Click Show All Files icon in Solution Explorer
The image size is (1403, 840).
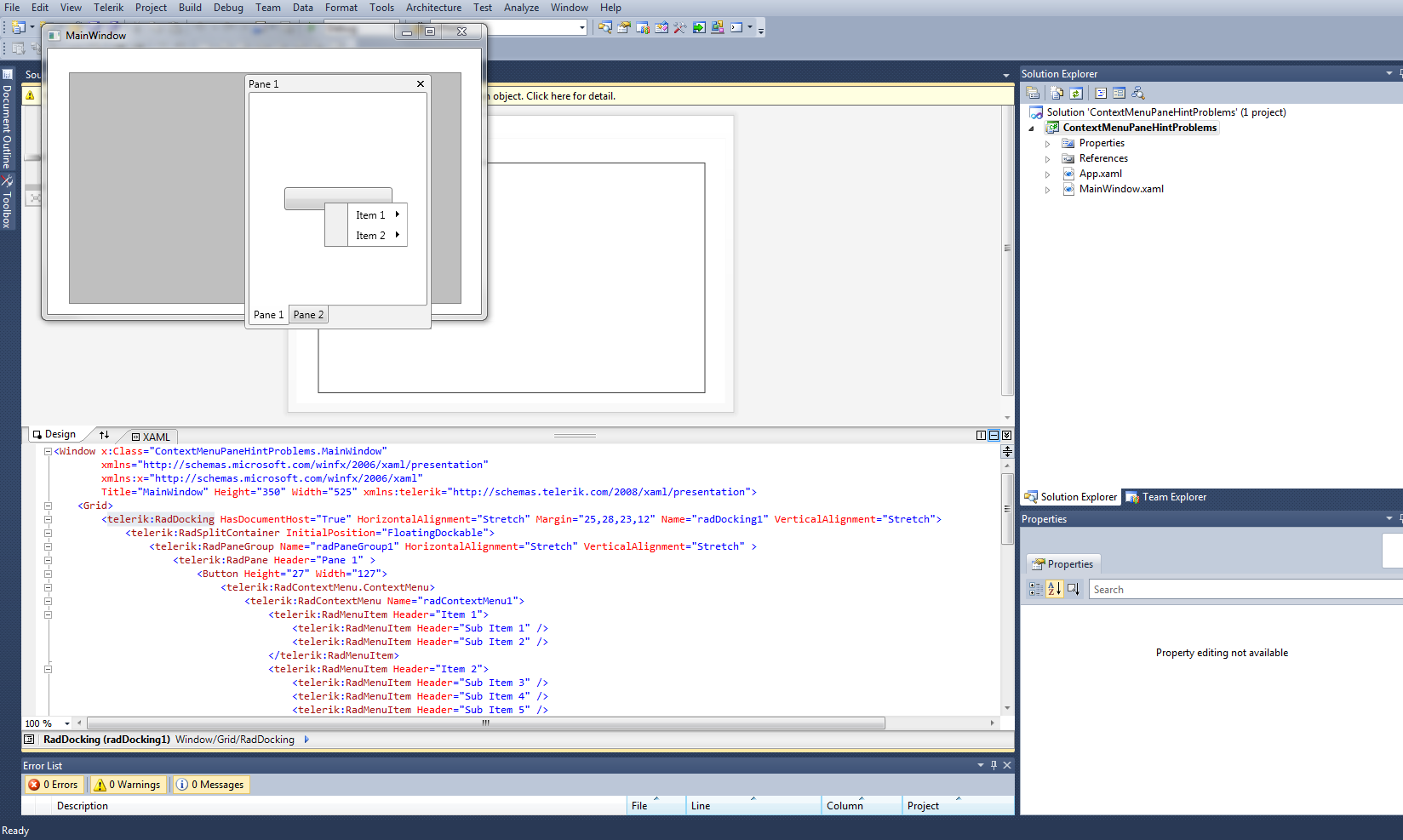(1057, 94)
